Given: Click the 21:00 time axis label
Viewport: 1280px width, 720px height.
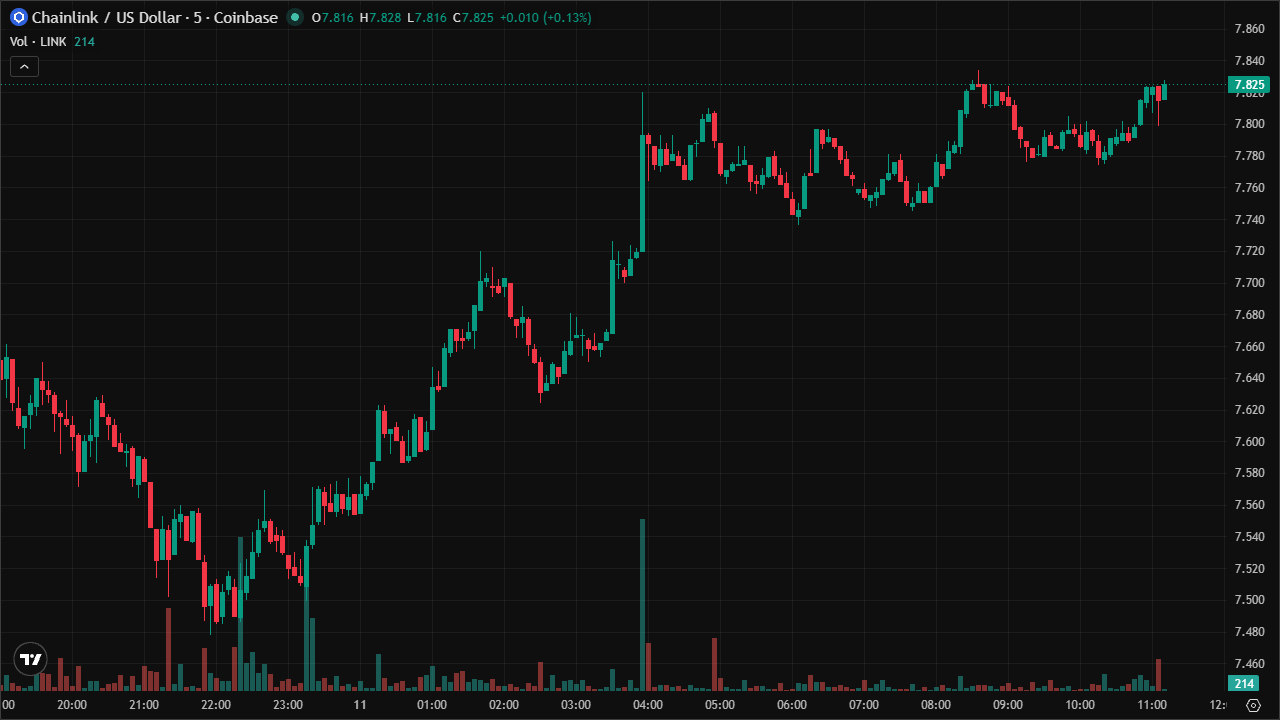Looking at the screenshot, I should click(144, 705).
